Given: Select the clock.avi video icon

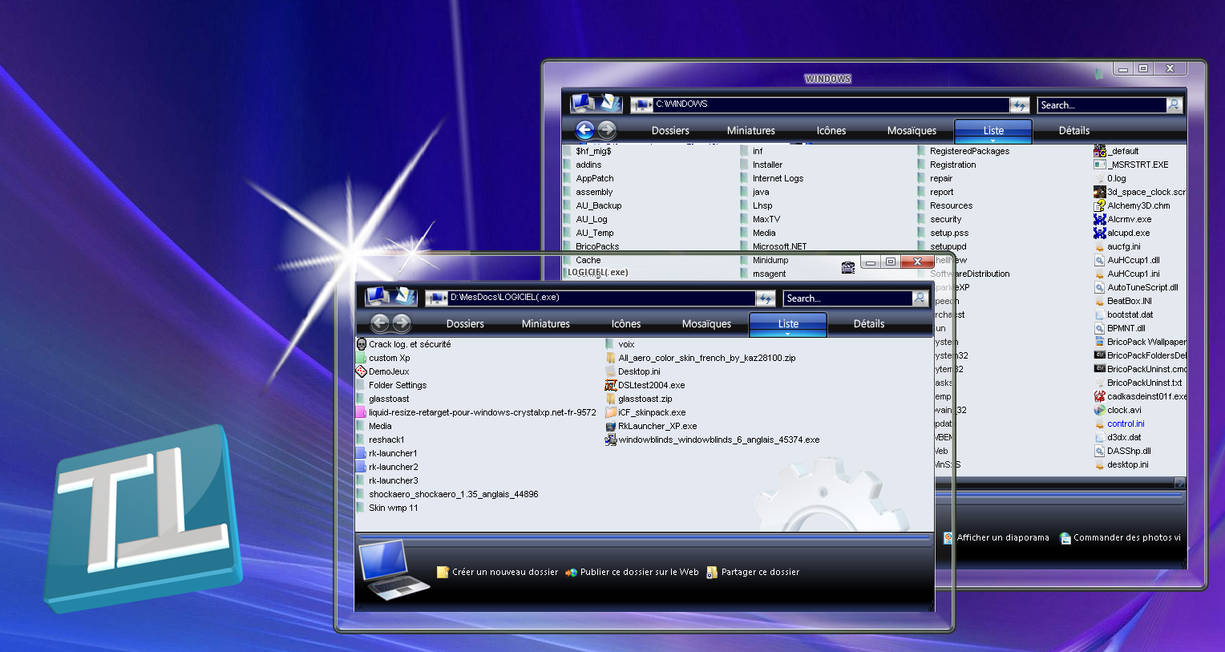Looking at the screenshot, I should [x=1099, y=410].
